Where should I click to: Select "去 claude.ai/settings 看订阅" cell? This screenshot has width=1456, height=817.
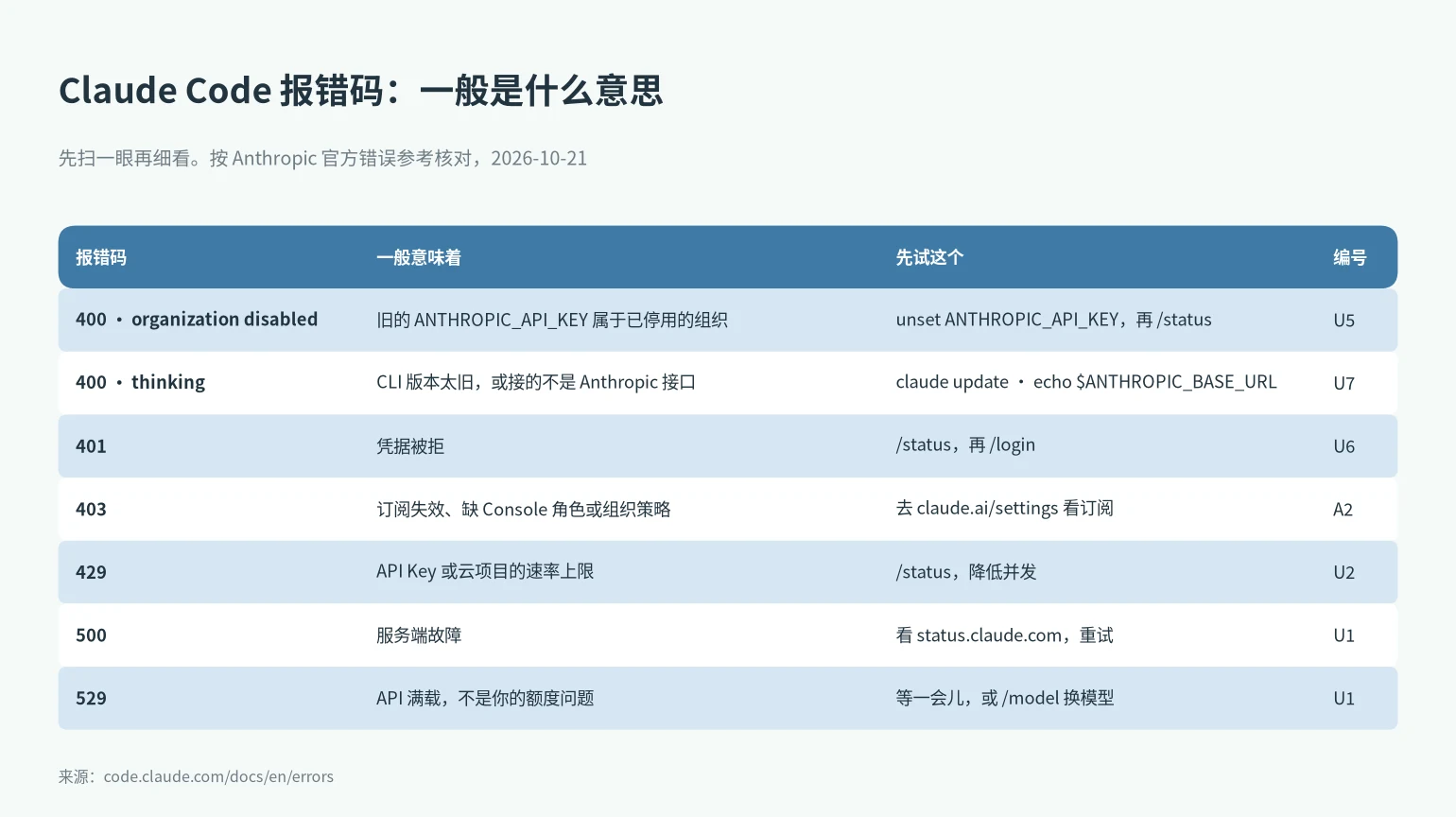click(1004, 509)
